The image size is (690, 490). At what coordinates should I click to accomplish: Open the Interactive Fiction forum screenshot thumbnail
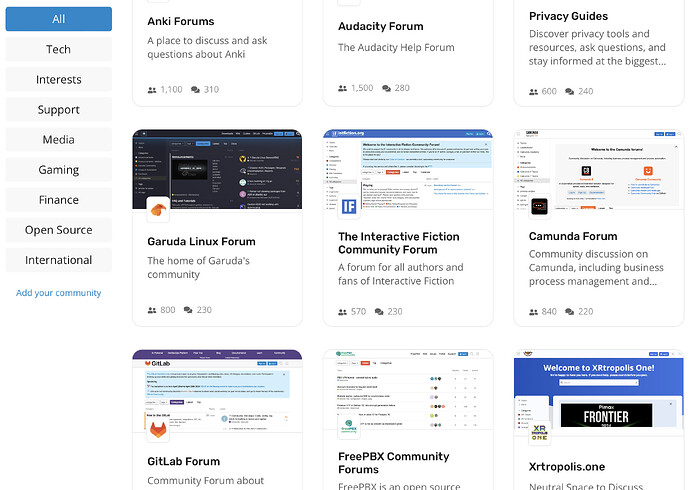(408, 169)
